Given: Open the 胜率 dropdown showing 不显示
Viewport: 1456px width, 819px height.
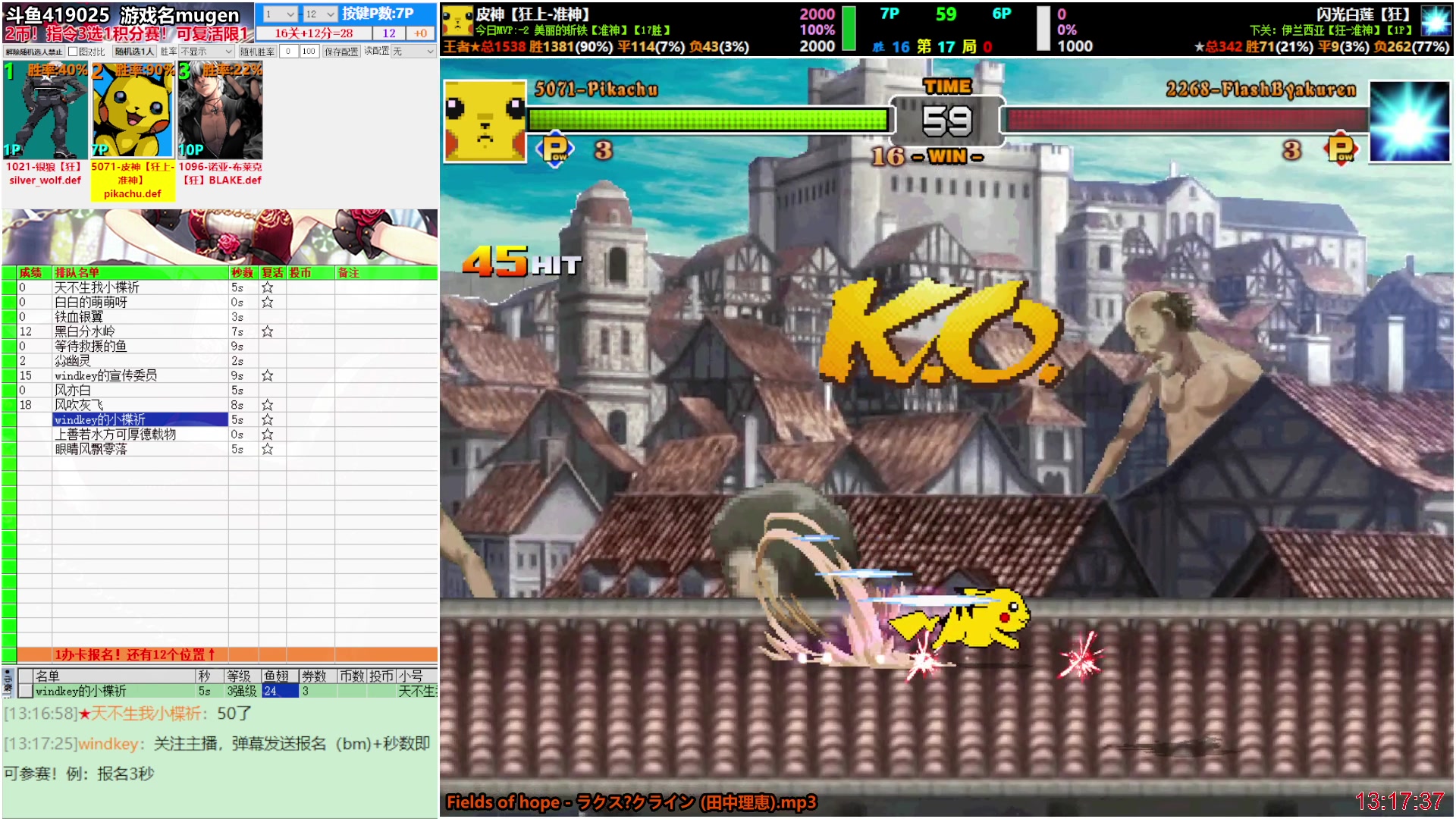Looking at the screenshot, I should point(206,52).
